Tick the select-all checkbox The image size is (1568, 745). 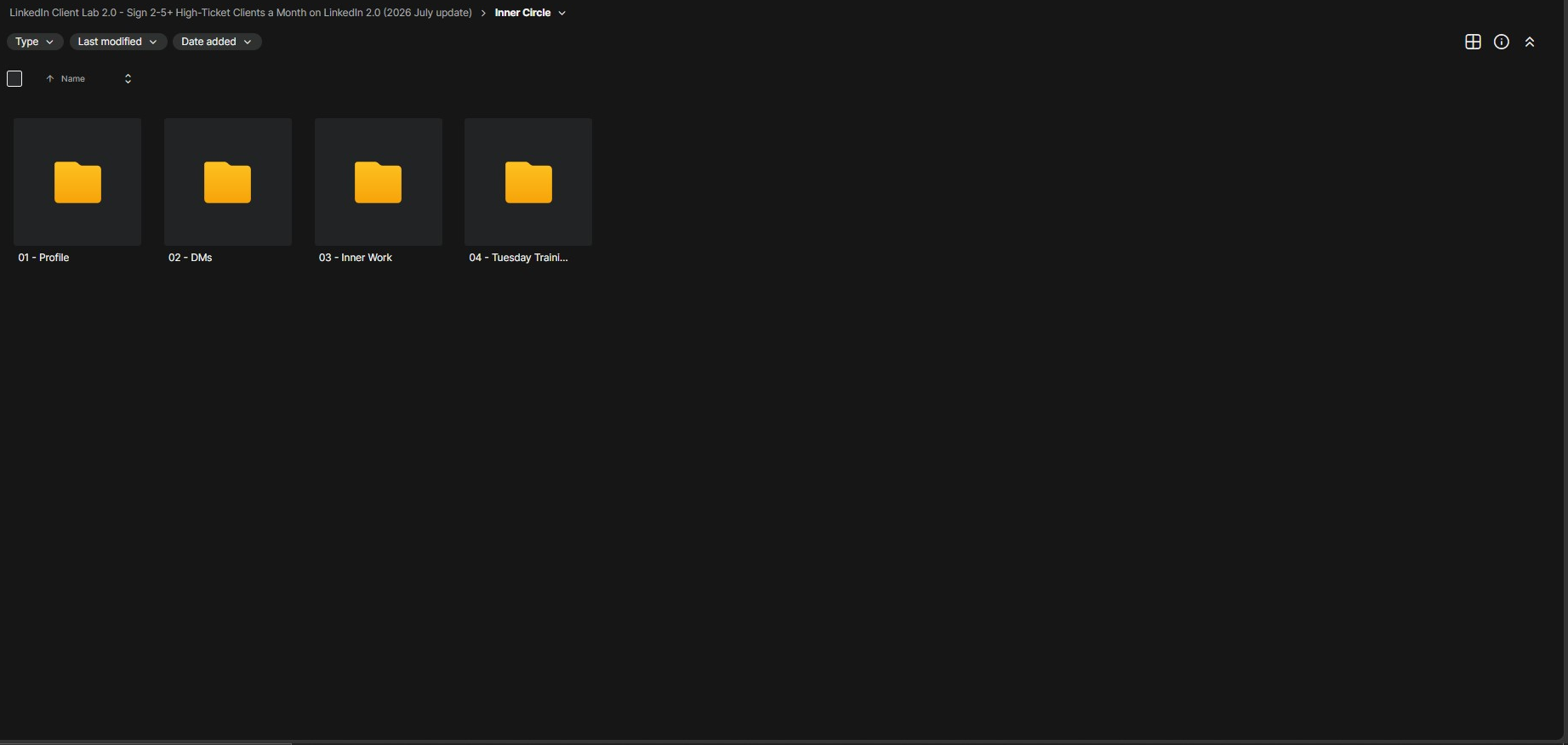(14, 79)
